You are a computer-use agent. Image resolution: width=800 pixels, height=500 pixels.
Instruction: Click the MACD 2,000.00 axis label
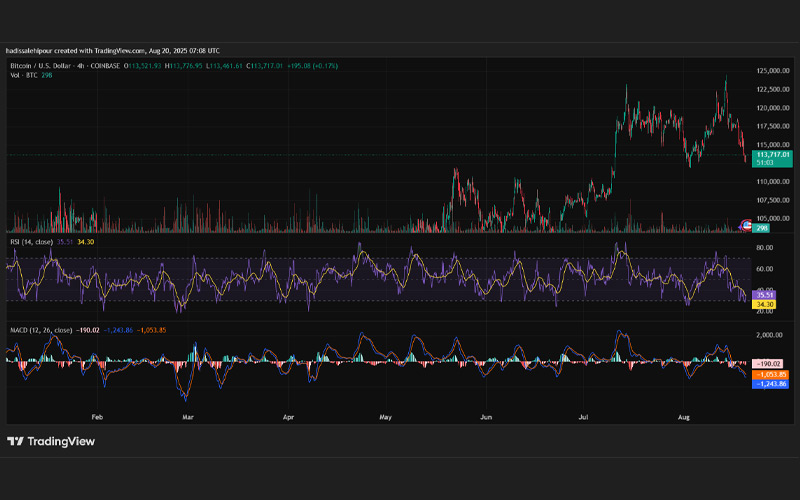pyautogui.click(x=769, y=335)
